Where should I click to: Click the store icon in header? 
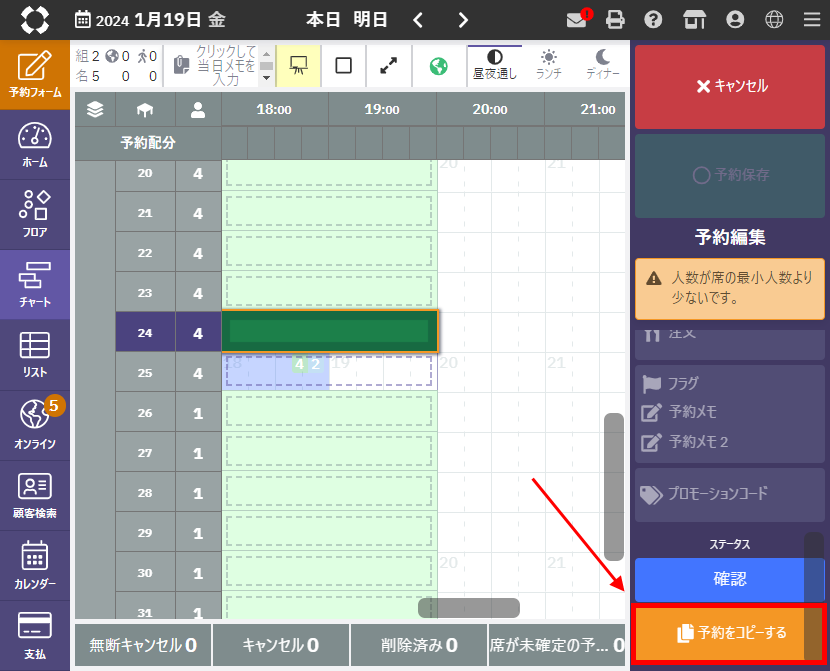click(x=694, y=19)
